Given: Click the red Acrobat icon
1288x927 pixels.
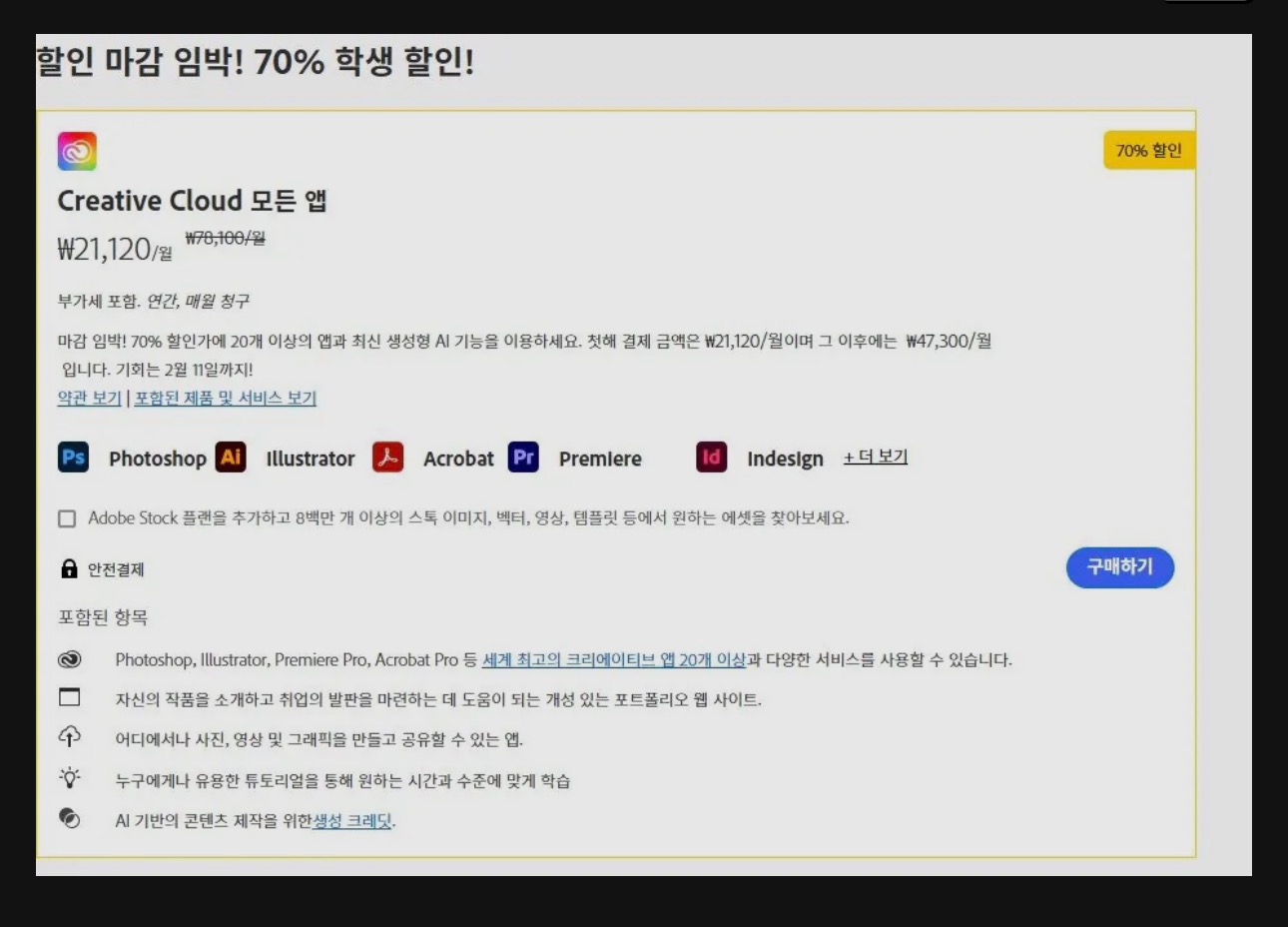Looking at the screenshot, I should tap(387, 457).
